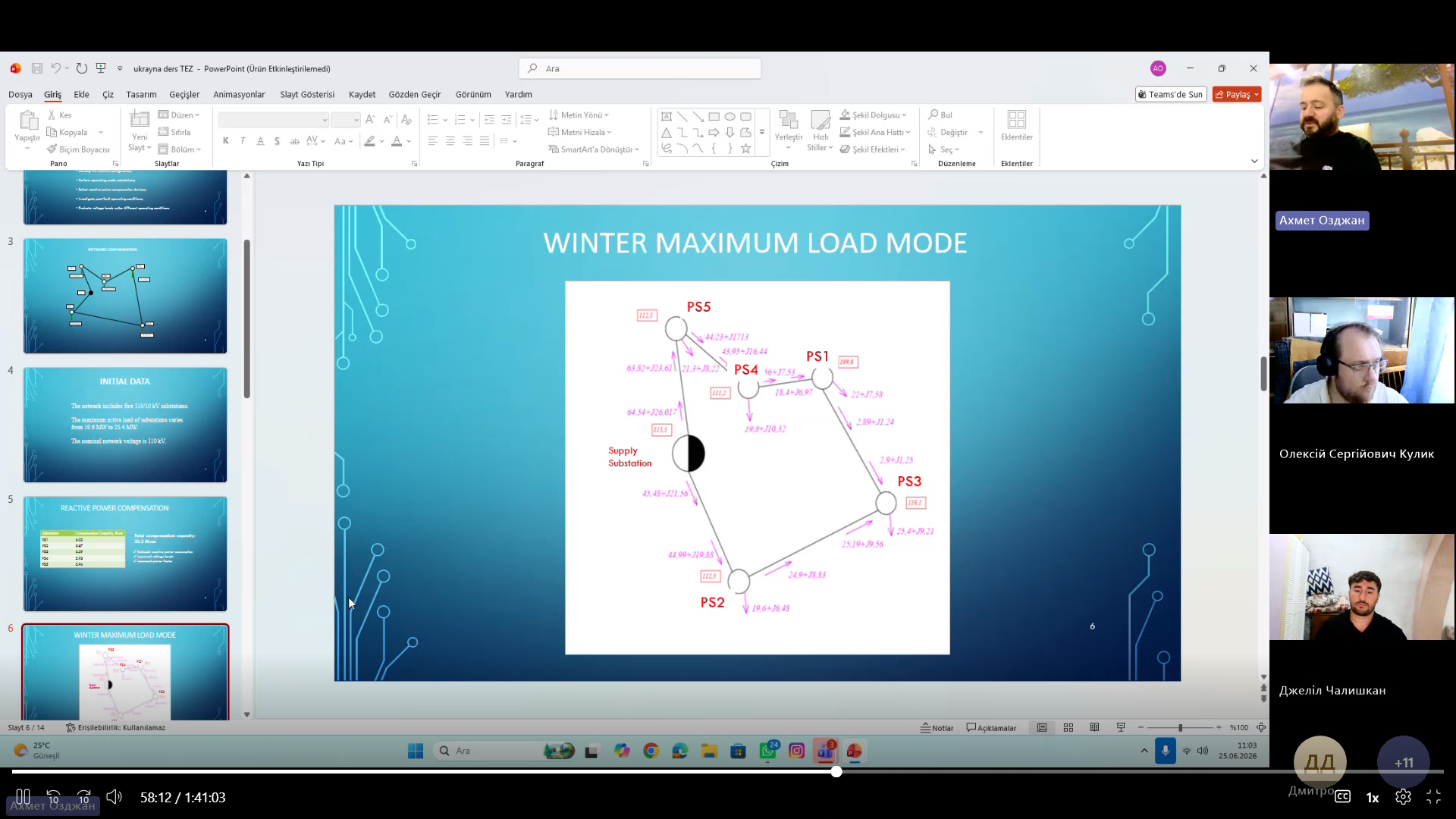This screenshot has height=819, width=1456.
Task: Click the Yeni Slayt icon
Action: point(140,131)
